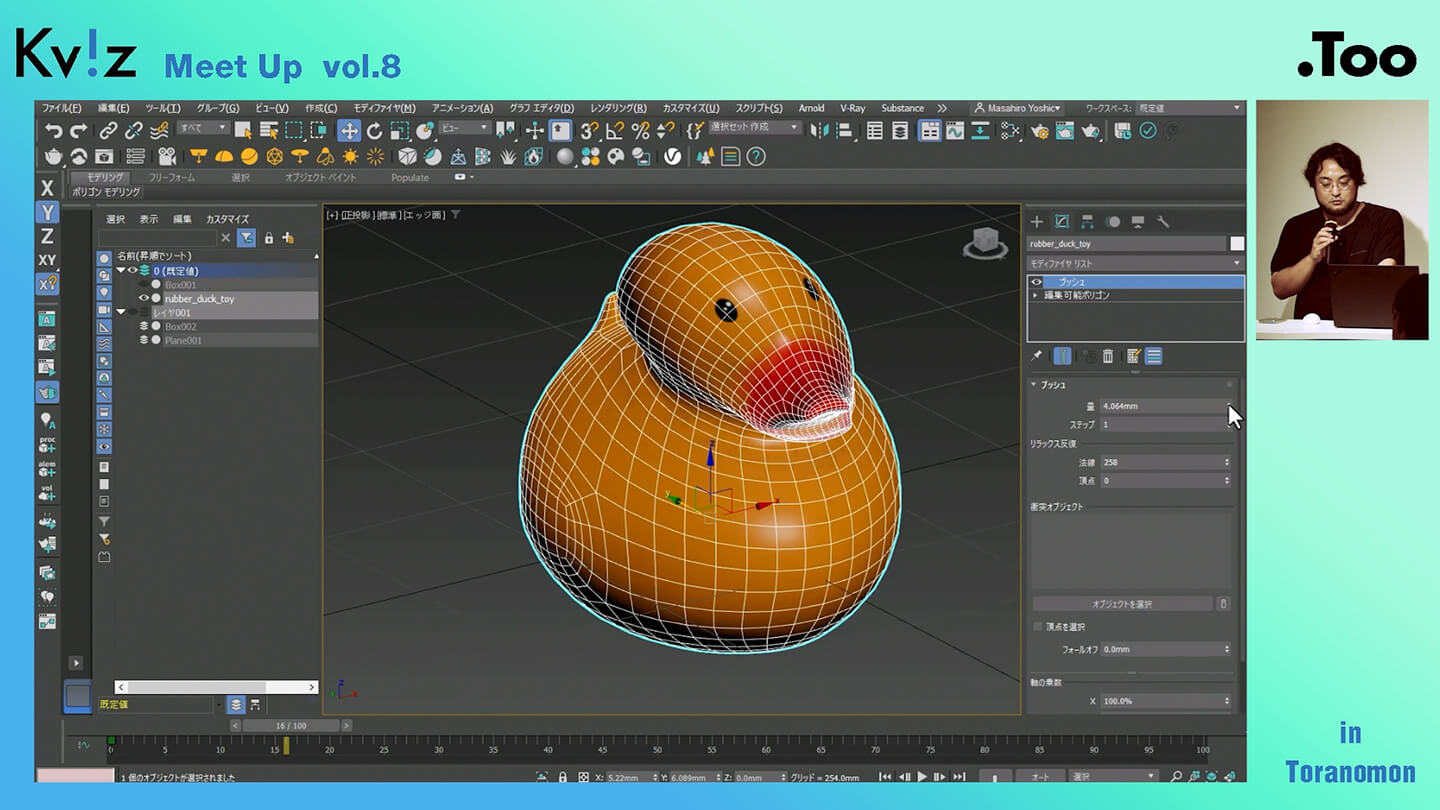The image size is (1440, 810).
Task: Click the trash icon to remove modifier
Action: 1108,356
